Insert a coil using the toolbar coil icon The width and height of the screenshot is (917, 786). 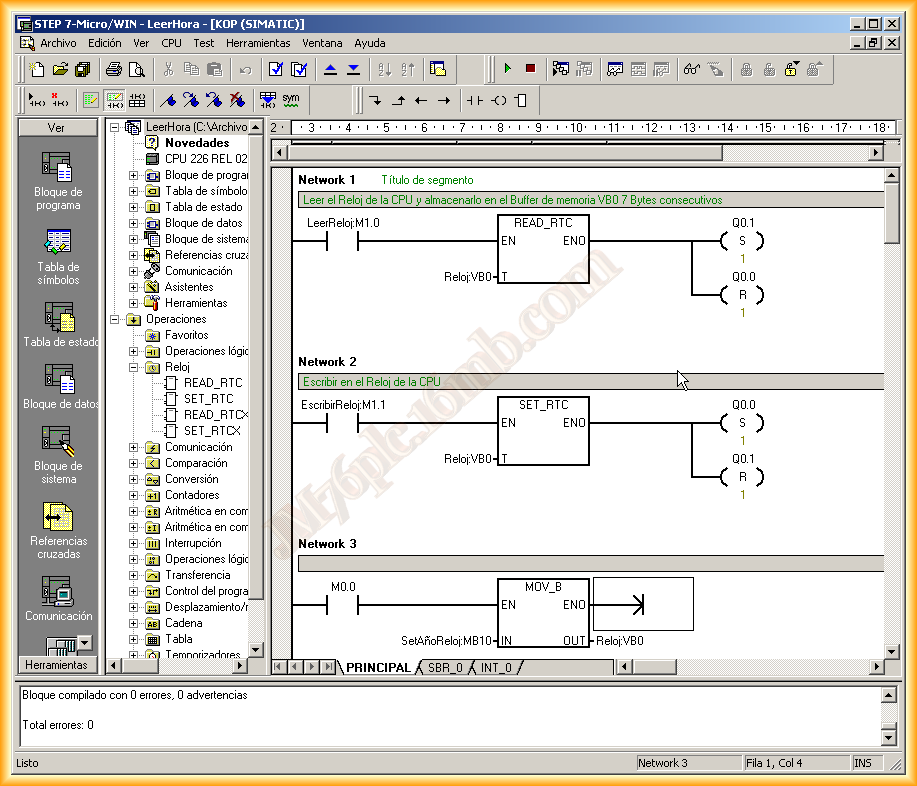point(499,100)
